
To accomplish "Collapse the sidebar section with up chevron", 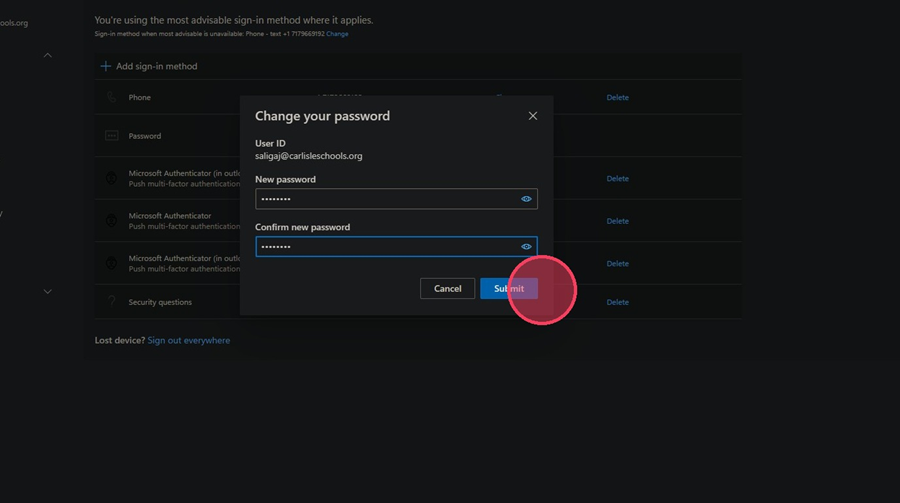I will [x=48, y=55].
